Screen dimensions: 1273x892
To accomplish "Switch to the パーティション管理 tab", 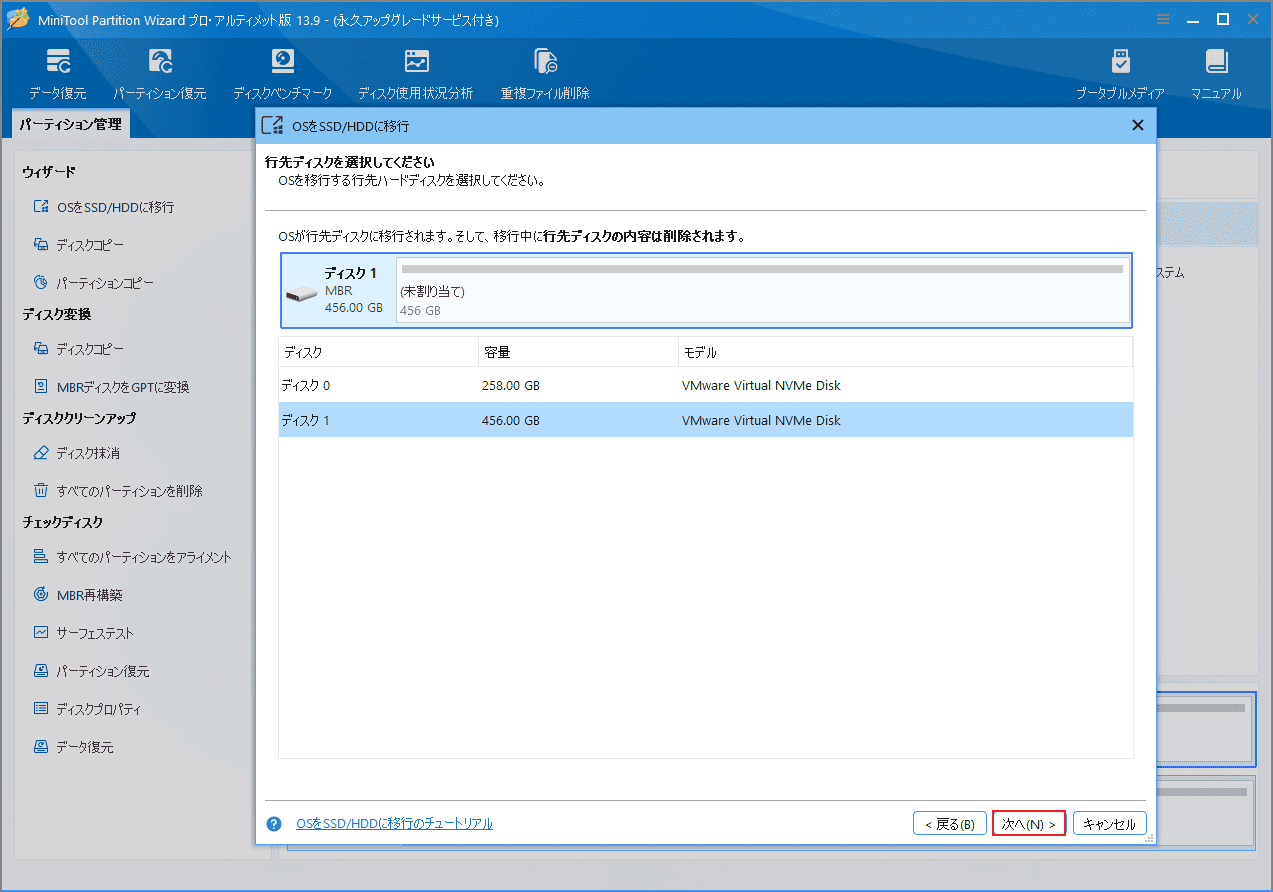I will click(x=71, y=124).
